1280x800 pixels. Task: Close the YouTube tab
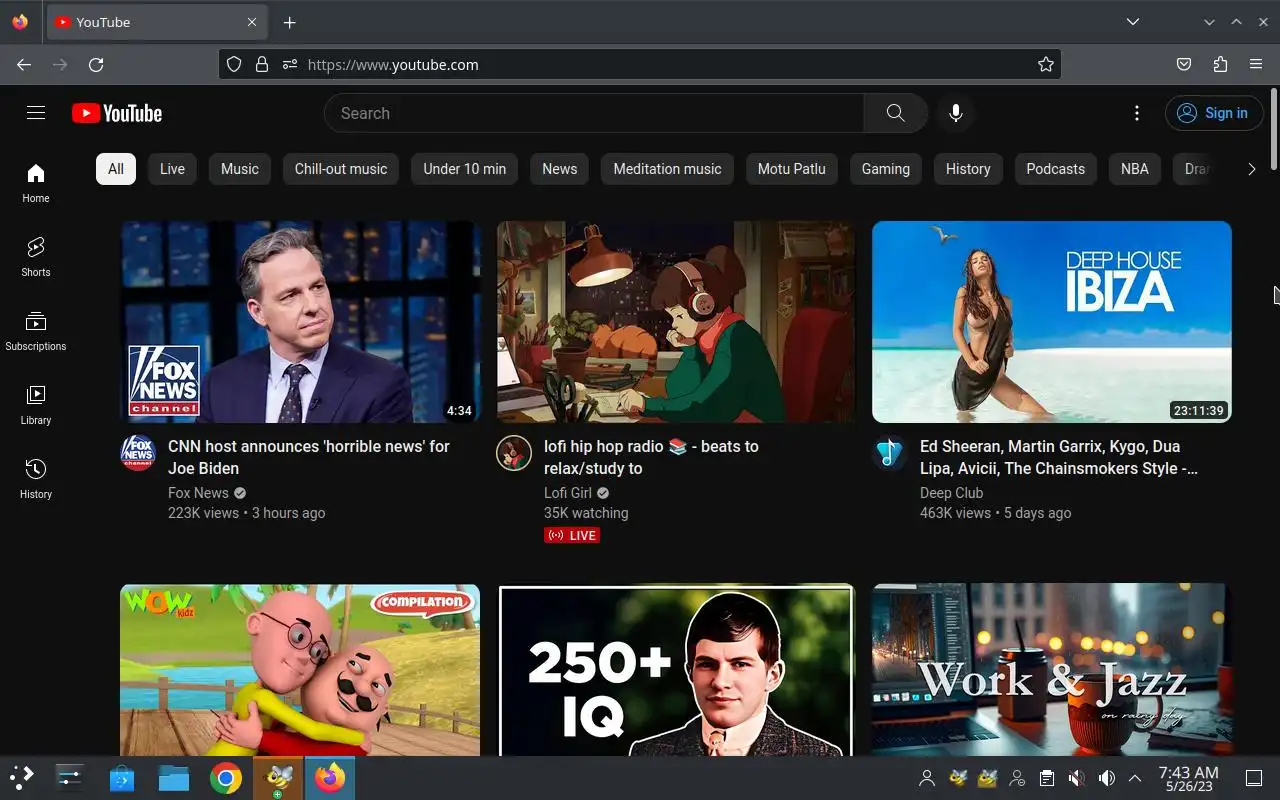click(x=252, y=22)
